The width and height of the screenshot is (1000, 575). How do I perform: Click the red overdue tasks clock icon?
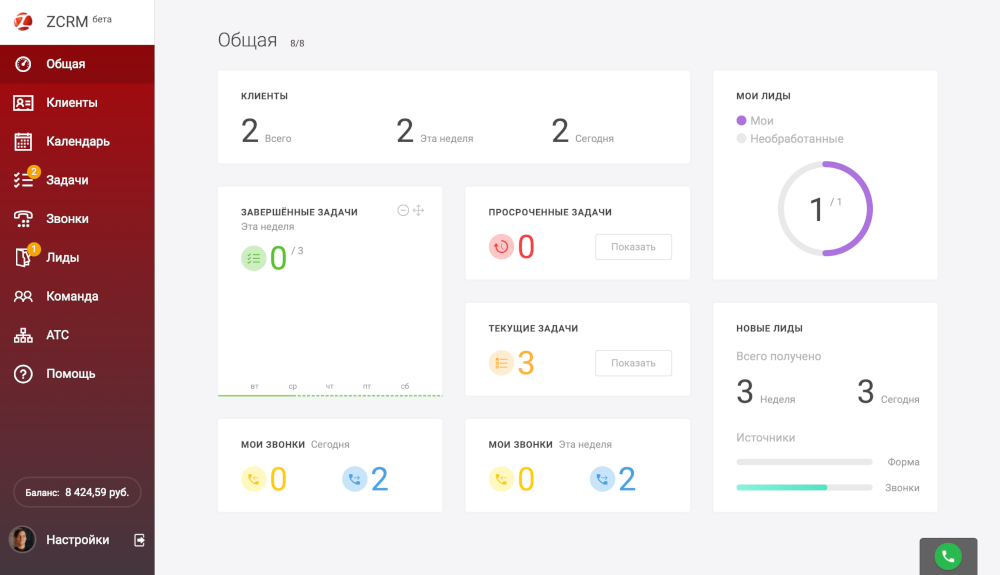click(x=501, y=247)
